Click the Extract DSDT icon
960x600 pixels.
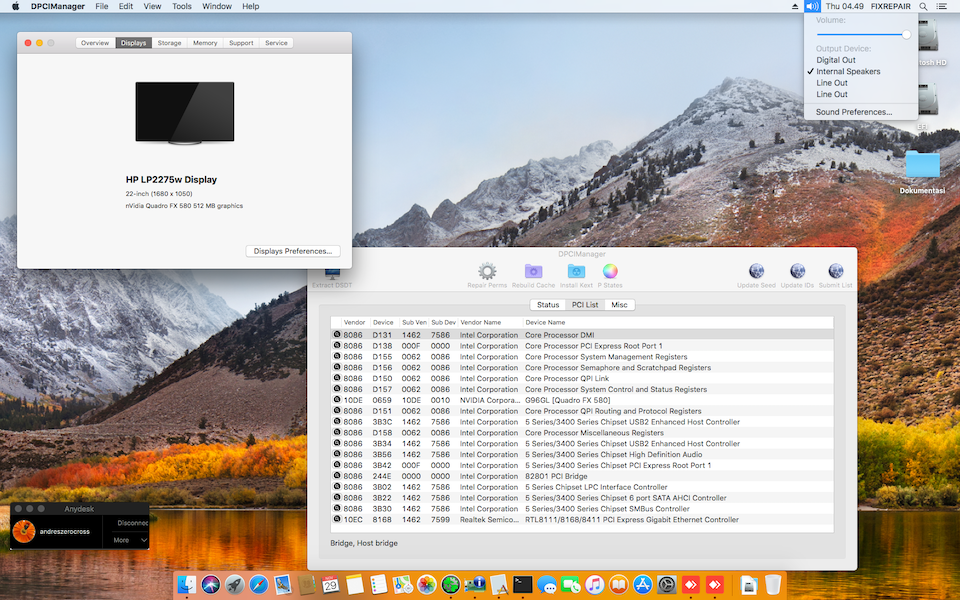tap(331, 275)
